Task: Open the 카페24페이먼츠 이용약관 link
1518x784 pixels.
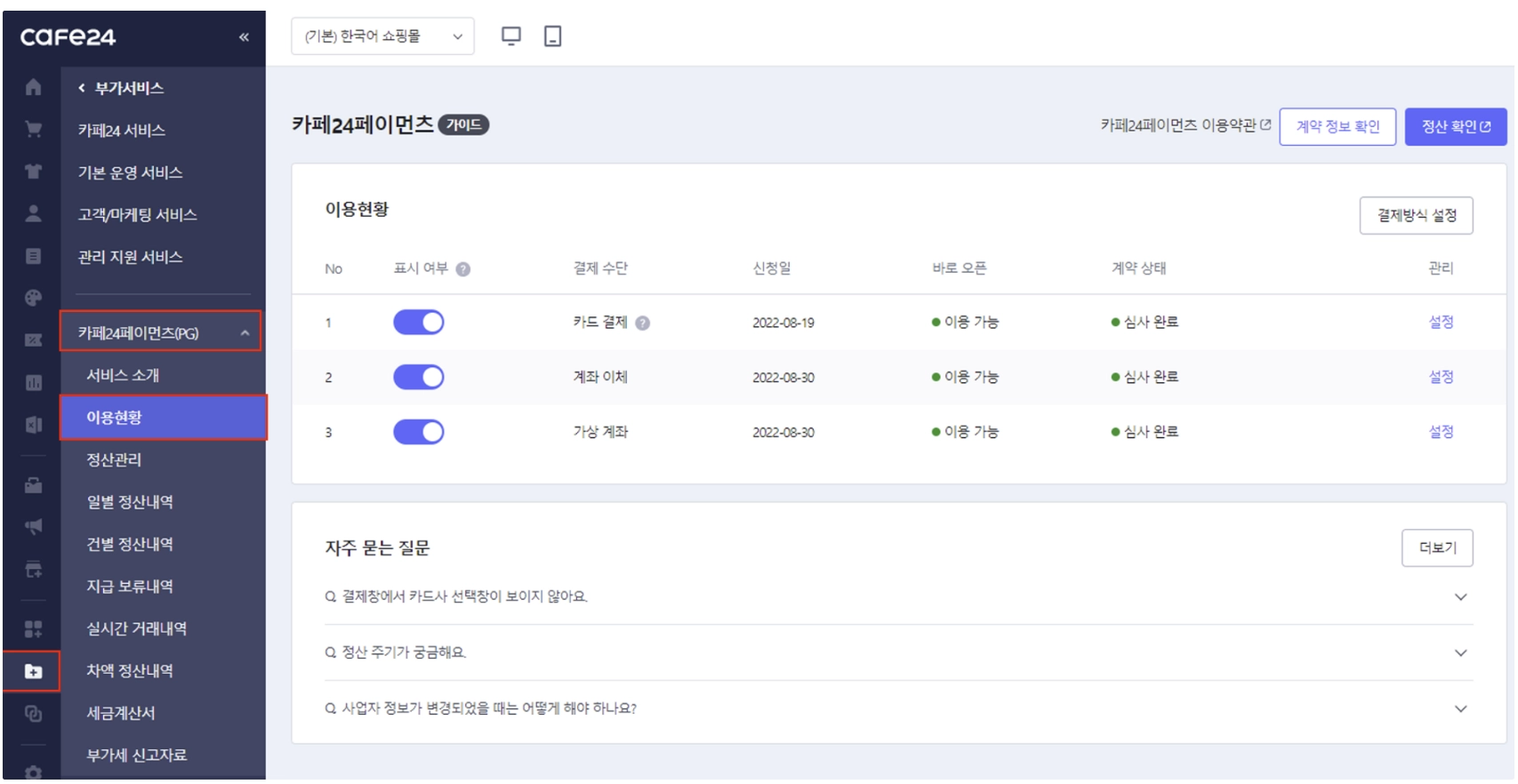Action: click(x=1185, y=126)
